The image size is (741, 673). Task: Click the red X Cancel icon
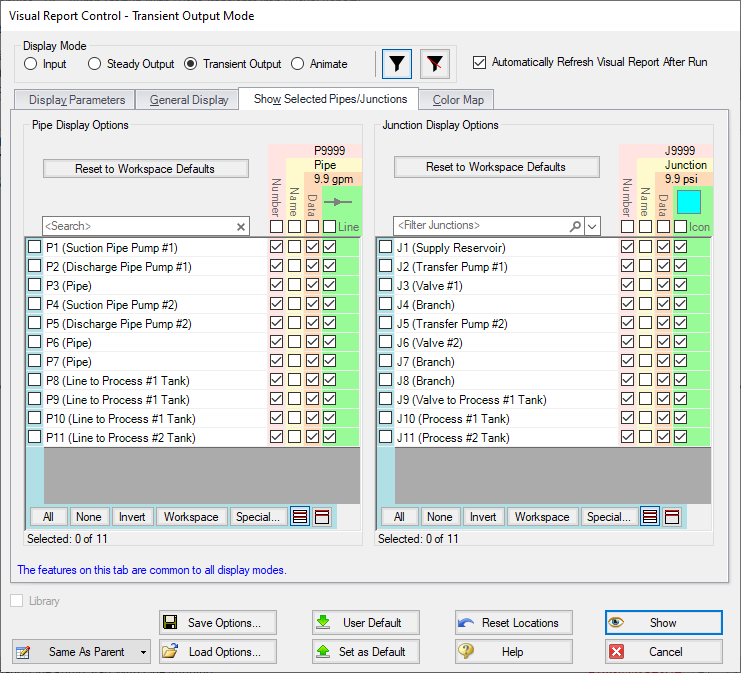[x=616, y=652]
